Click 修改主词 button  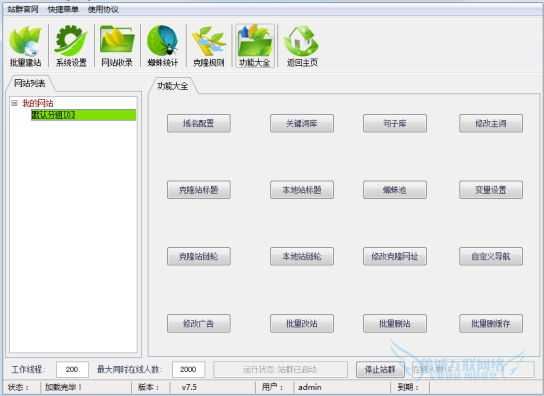point(491,123)
